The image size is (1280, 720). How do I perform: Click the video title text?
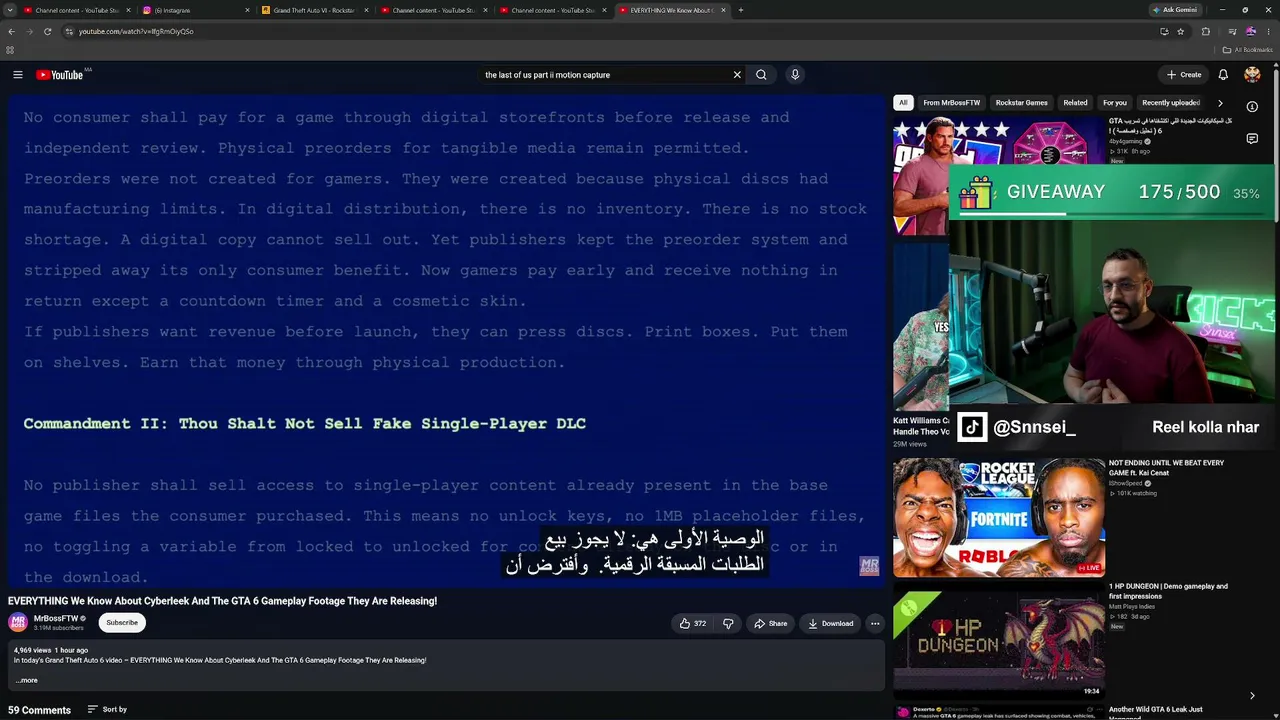pos(222,601)
